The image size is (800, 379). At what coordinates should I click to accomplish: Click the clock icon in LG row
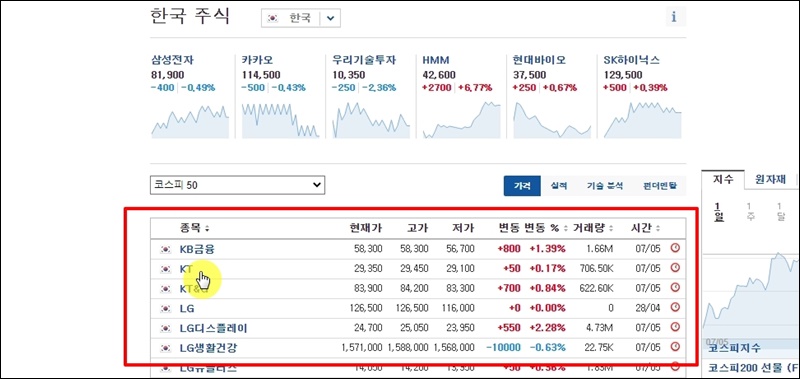click(675, 308)
